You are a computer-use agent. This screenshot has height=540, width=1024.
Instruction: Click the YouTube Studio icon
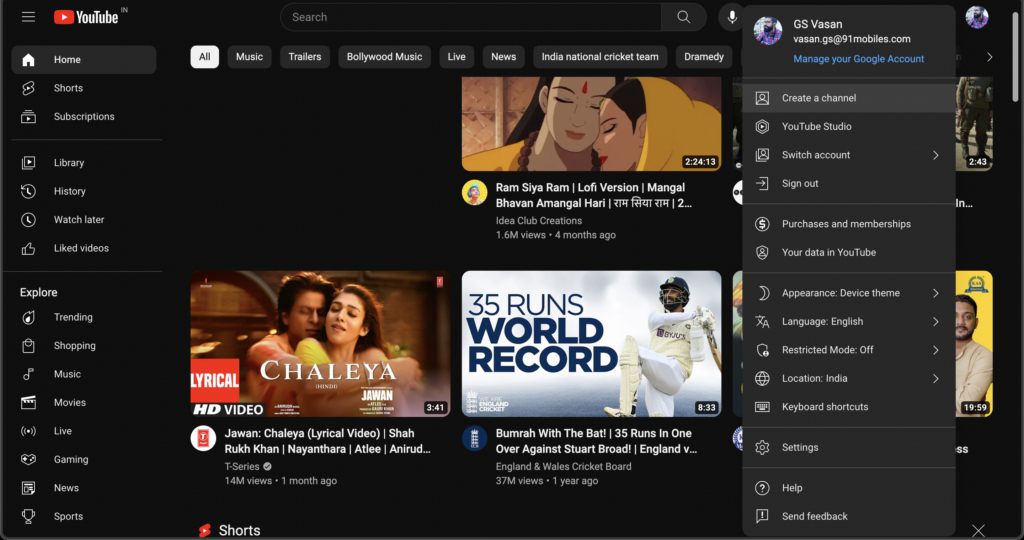pos(762,127)
